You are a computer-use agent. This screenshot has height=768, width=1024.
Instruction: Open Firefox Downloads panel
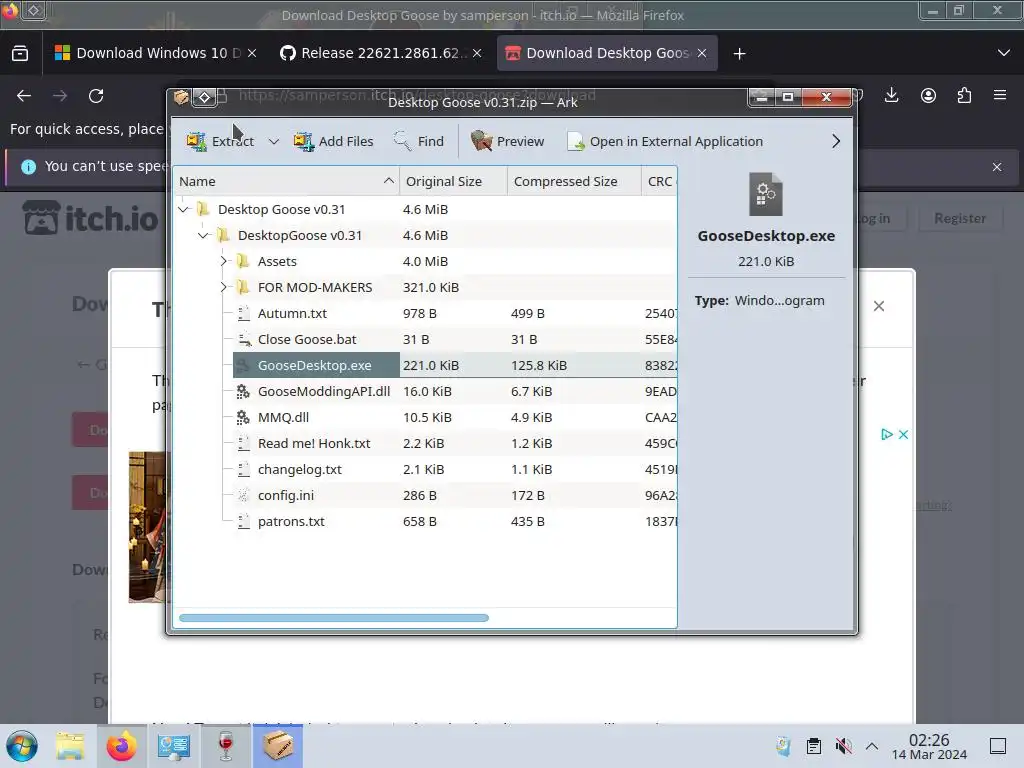[891, 95]
